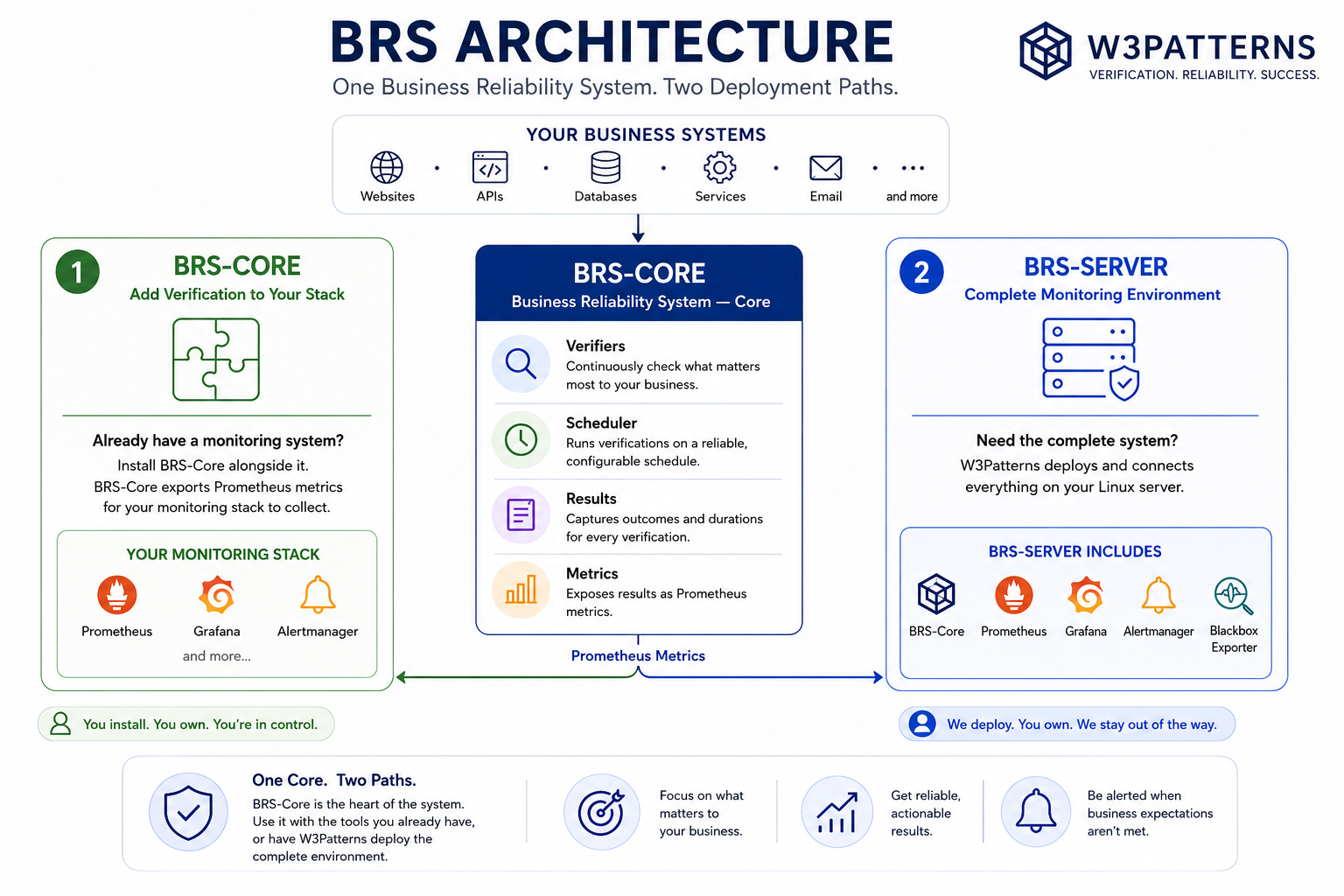Screen dimensions: 1344x896
Task: Click the 'Metrics' heading
Action: [591, 573]
